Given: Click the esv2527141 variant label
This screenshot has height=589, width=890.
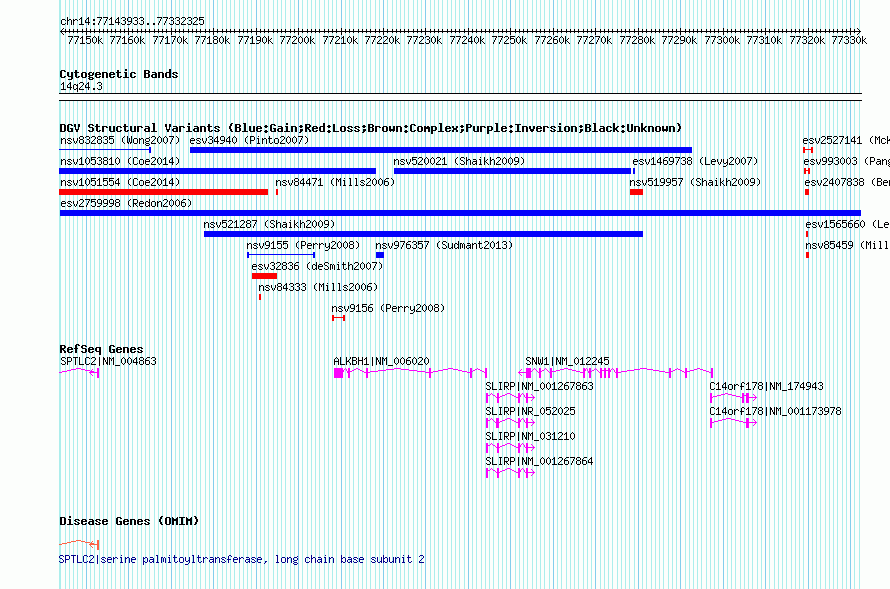Looking at the screenshot, I should [x=846, y=140].
